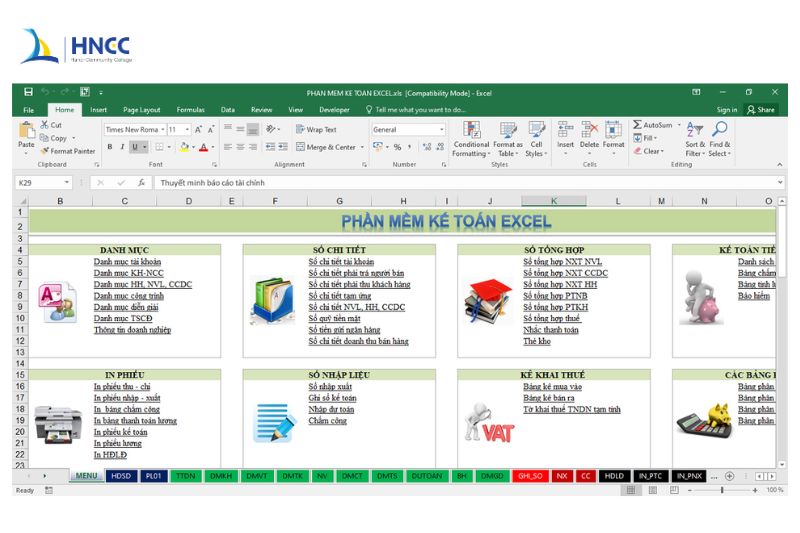This screenshot has width=800, height=533.
Task: Apply Percent Style format
Action: (x=397, y=147)
